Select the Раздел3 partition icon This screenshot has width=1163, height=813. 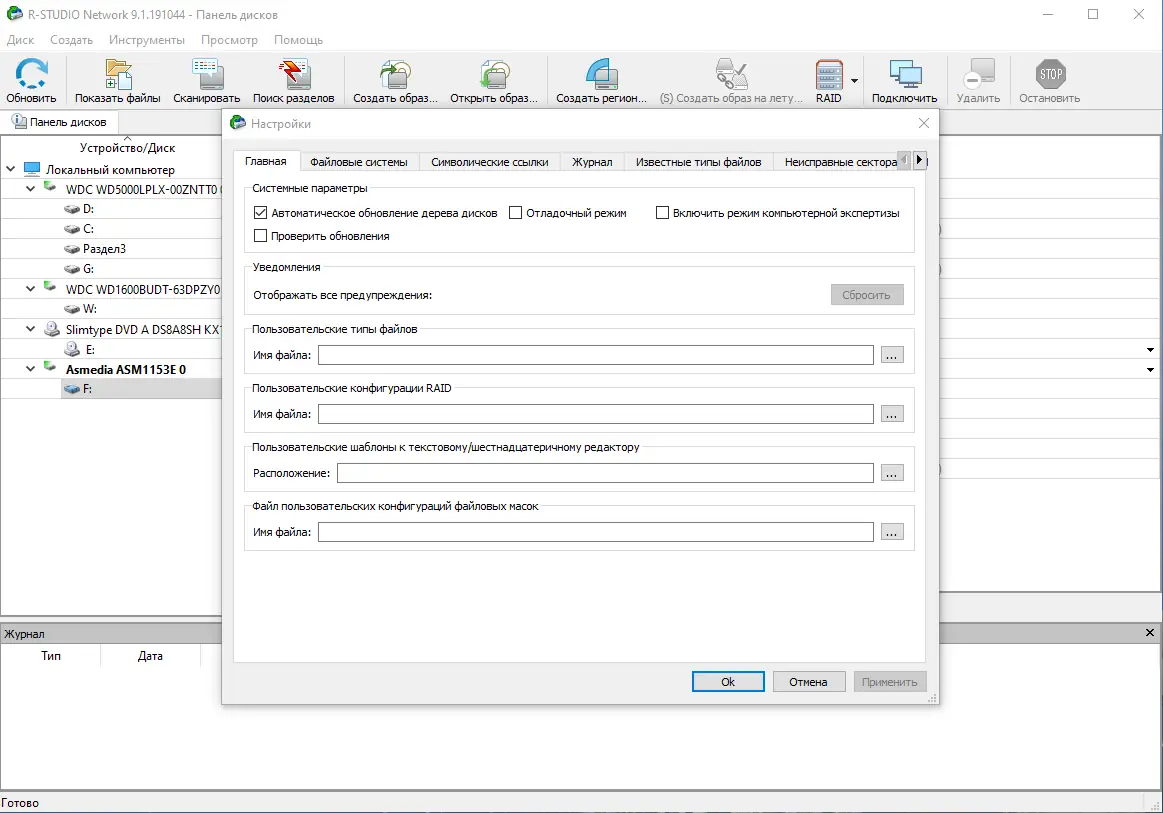[72, 249]
